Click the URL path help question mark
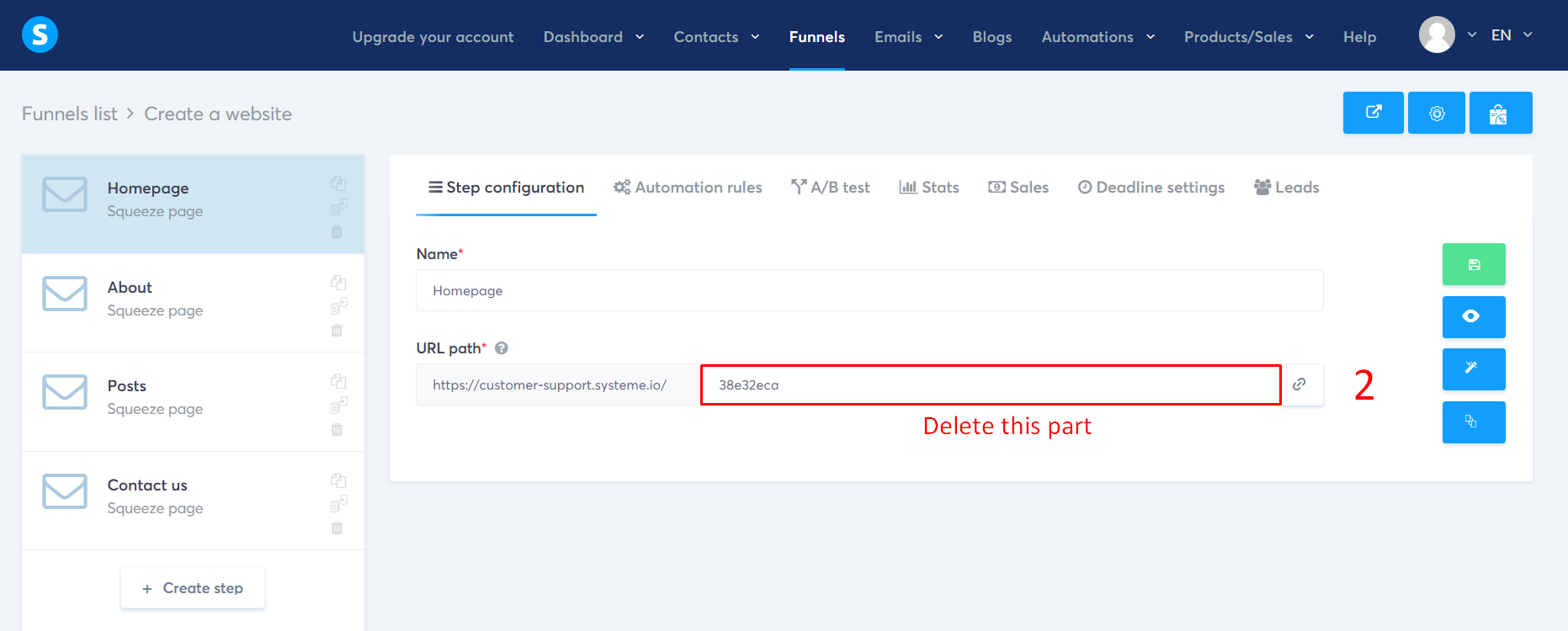The image size is (1568, 631). click(x=502, y=347)
